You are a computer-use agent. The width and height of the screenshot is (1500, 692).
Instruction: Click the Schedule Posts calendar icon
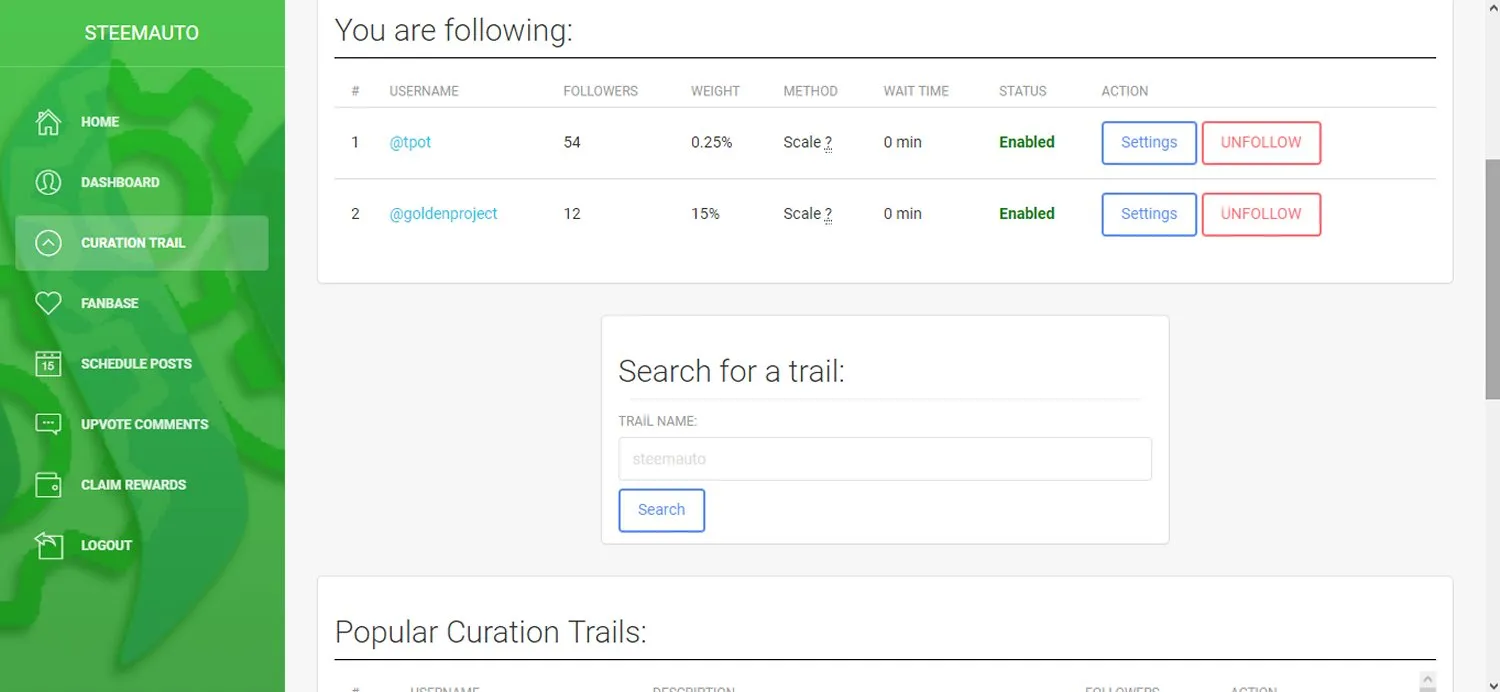pyautogui.click(x=48, y=364)
